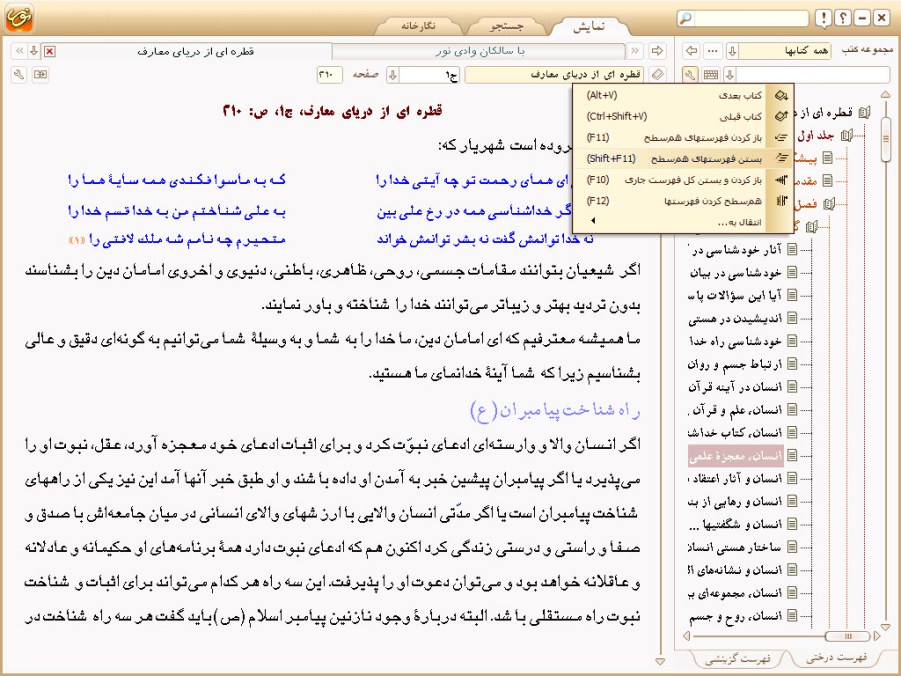This screenshot has width=901, height=676.
Task: Open the tree item «ارتباط جسم و روان»
Action: tap(735, 364)
